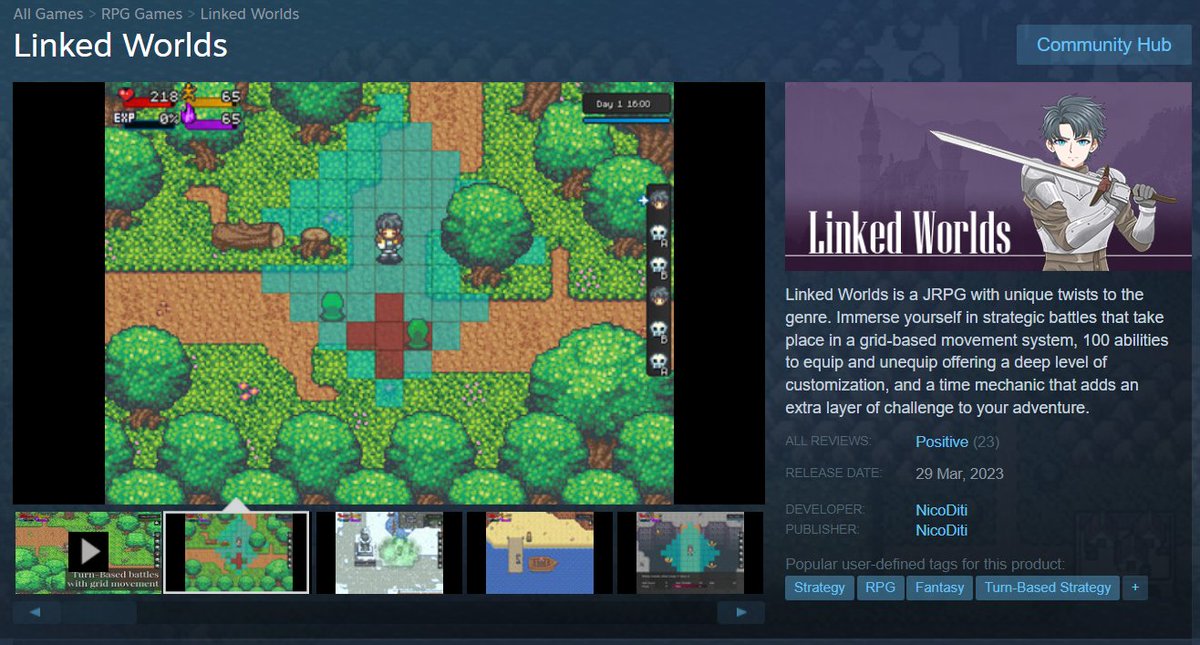Click the Linked Worlds page title

120,46
